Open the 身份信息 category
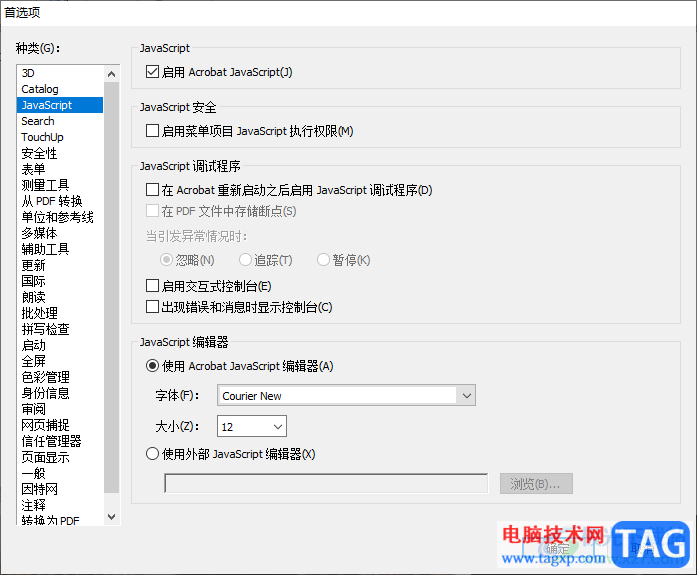The width and height of the screenshot is (697, 575). [x=60, y=393]
